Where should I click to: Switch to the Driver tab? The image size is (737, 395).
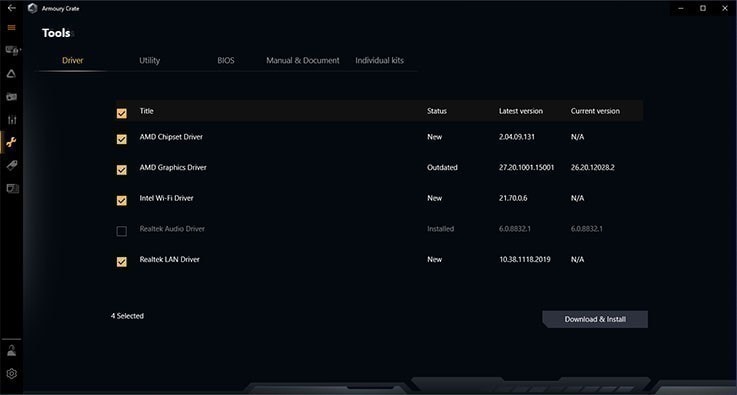(72, 60)
